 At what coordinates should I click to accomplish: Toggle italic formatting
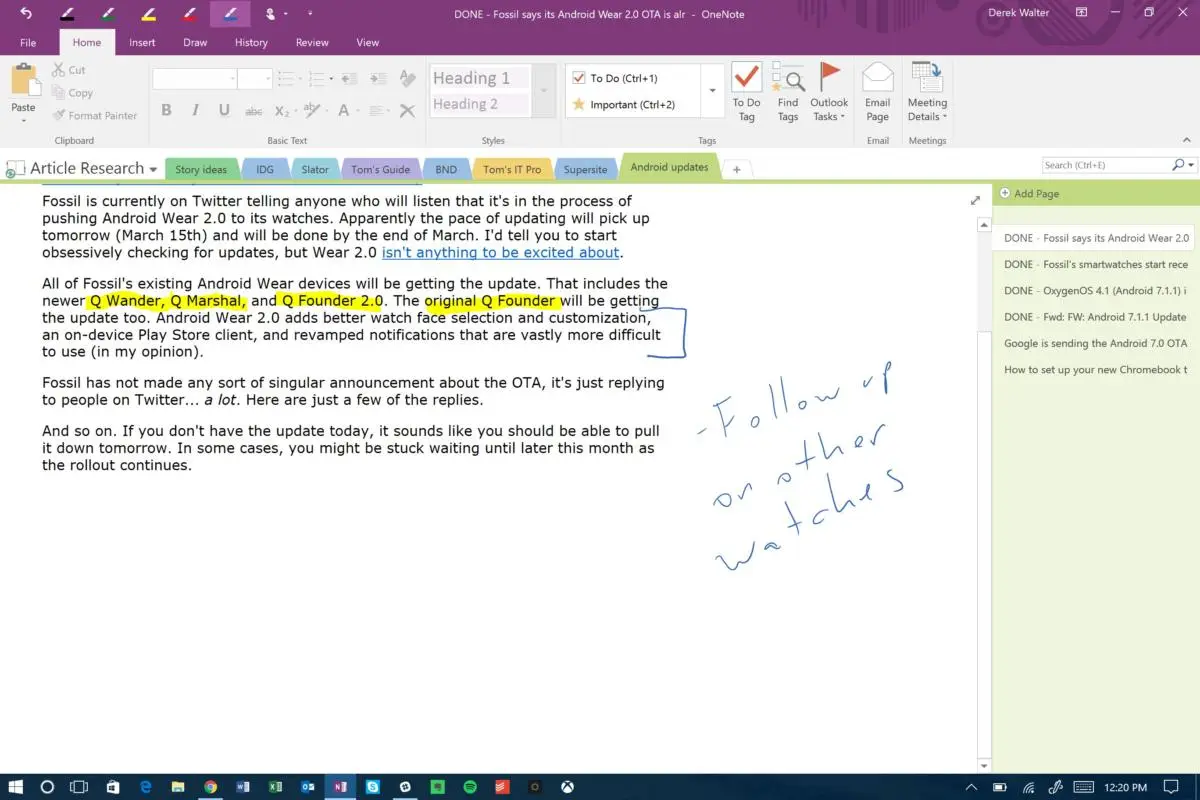(195, 111)
